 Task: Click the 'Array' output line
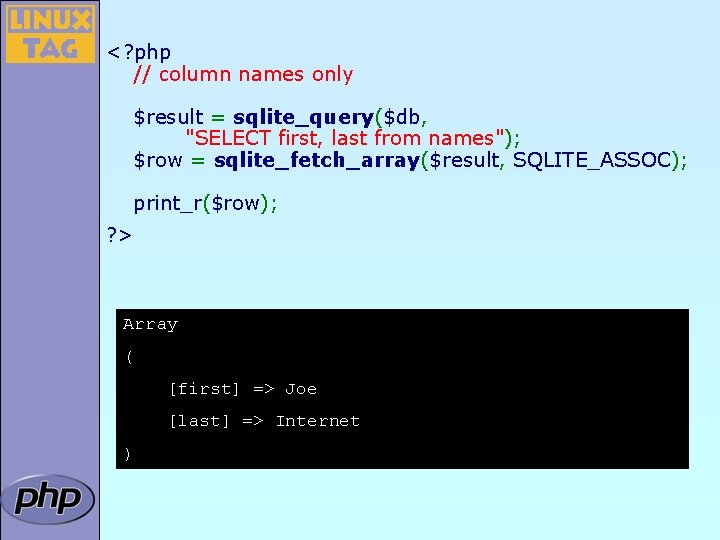[150, 325]
